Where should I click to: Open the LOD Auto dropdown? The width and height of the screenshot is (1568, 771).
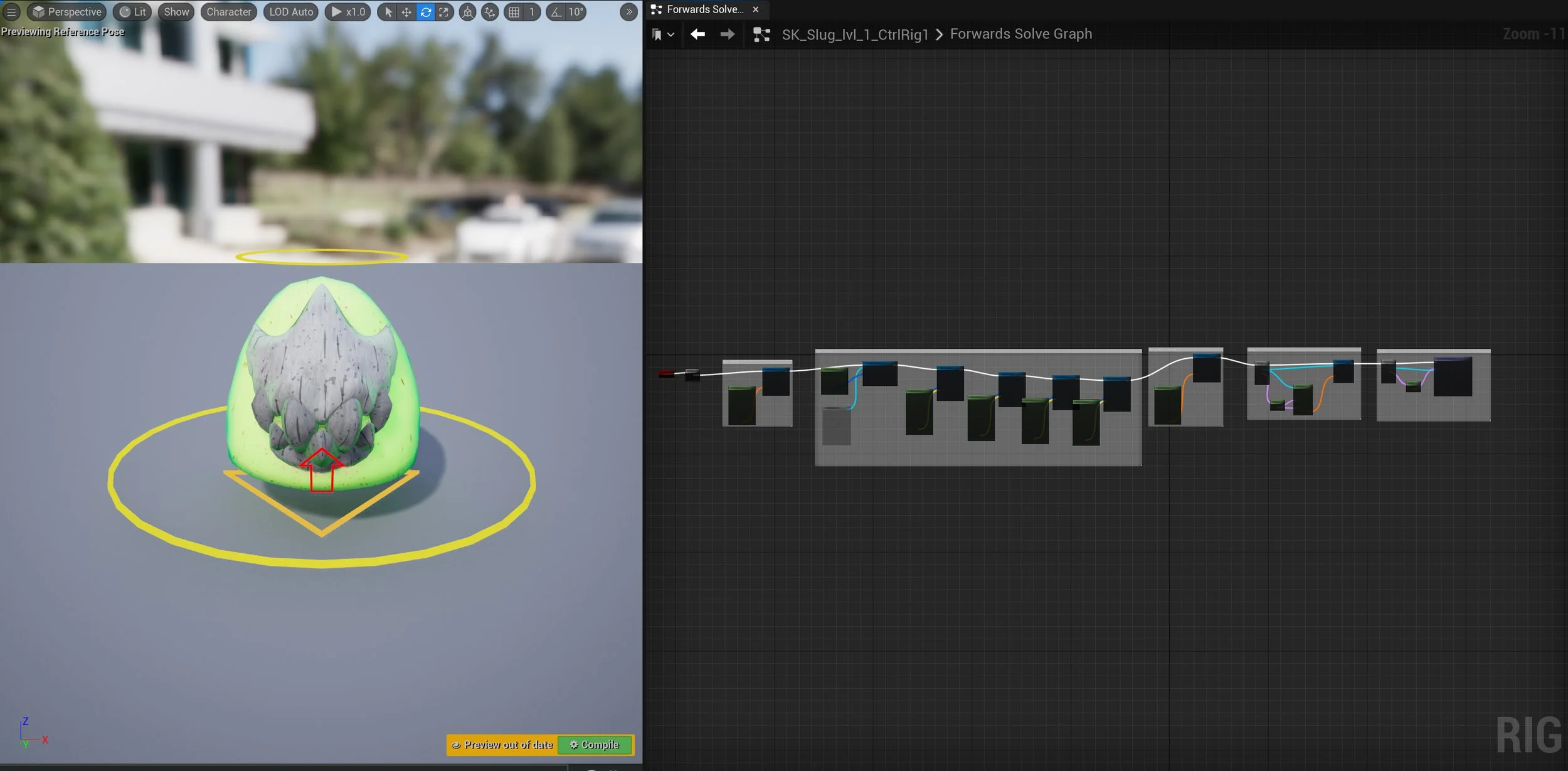tap(291, 12)
